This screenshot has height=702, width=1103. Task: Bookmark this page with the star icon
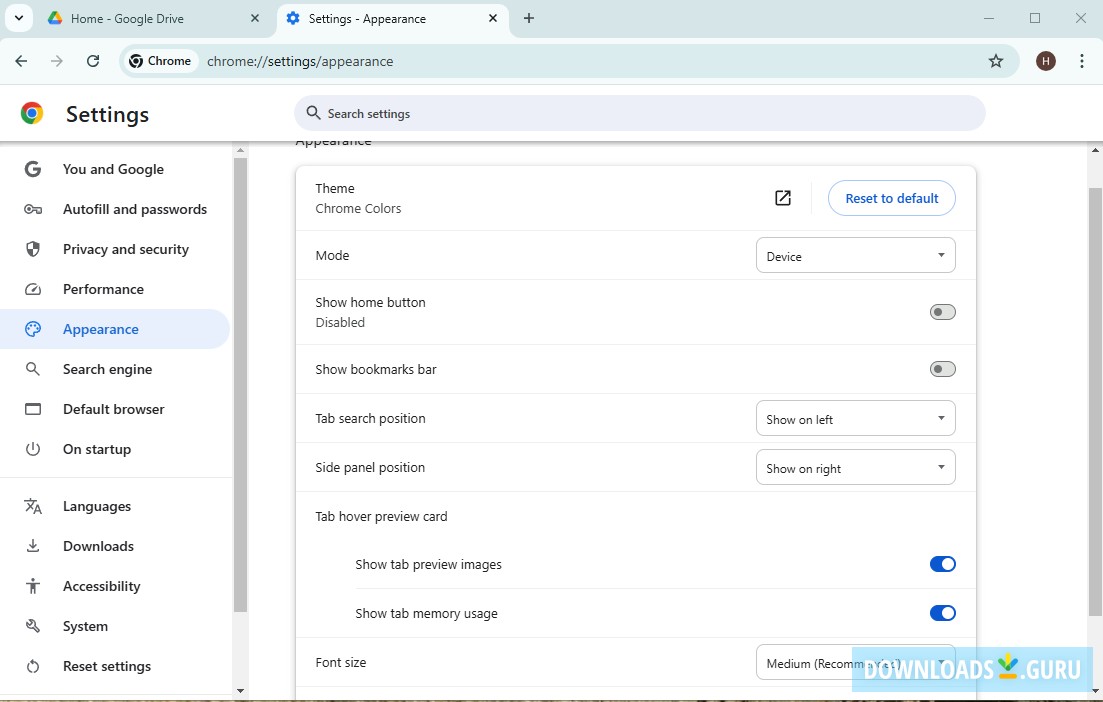tap(995, 61)
